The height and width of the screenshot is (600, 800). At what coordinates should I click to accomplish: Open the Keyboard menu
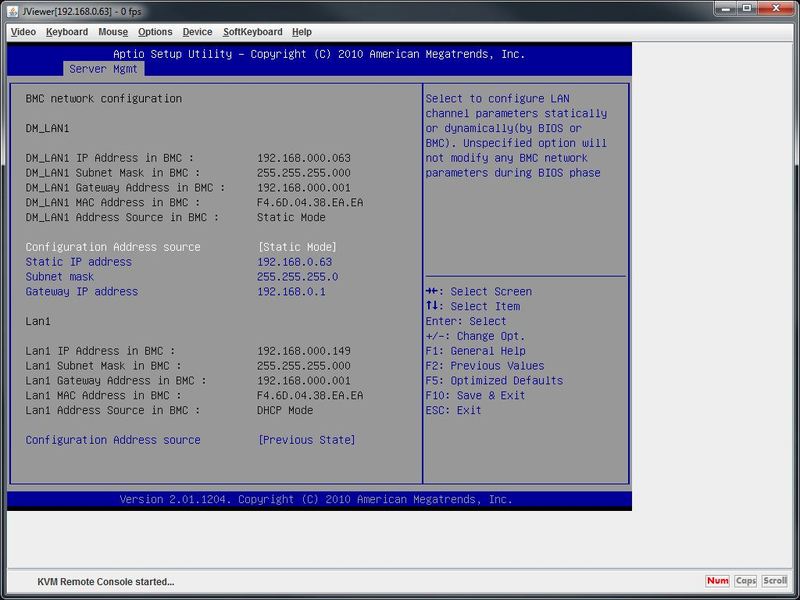pyautogui.click(x=67, y=32)
